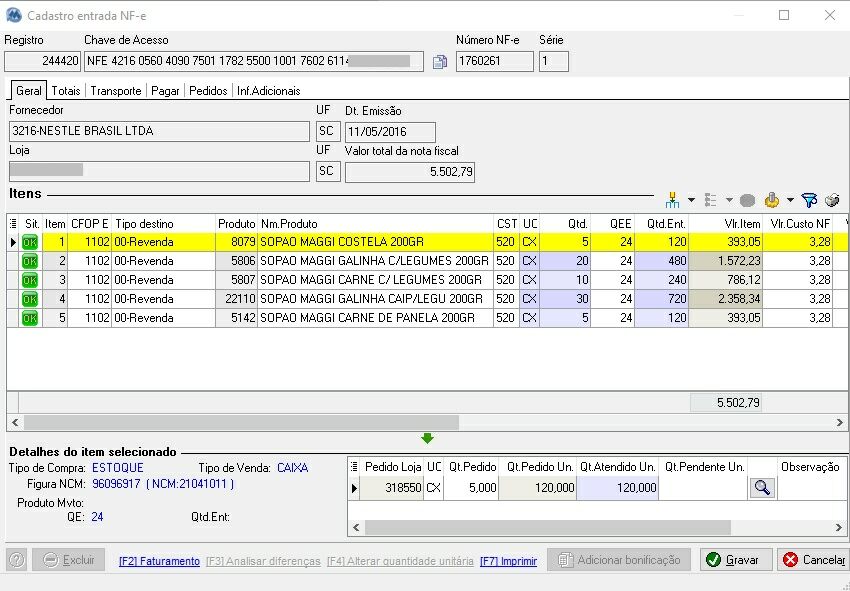Open dropdown arrow beside yellow gear icon
850x591 pixels.
coord(790,201)
